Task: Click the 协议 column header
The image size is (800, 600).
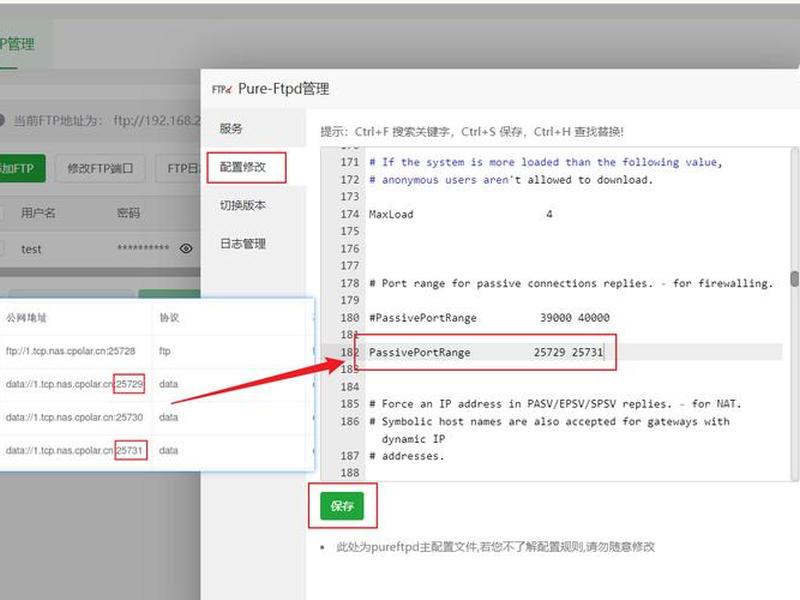Action: 169,318
